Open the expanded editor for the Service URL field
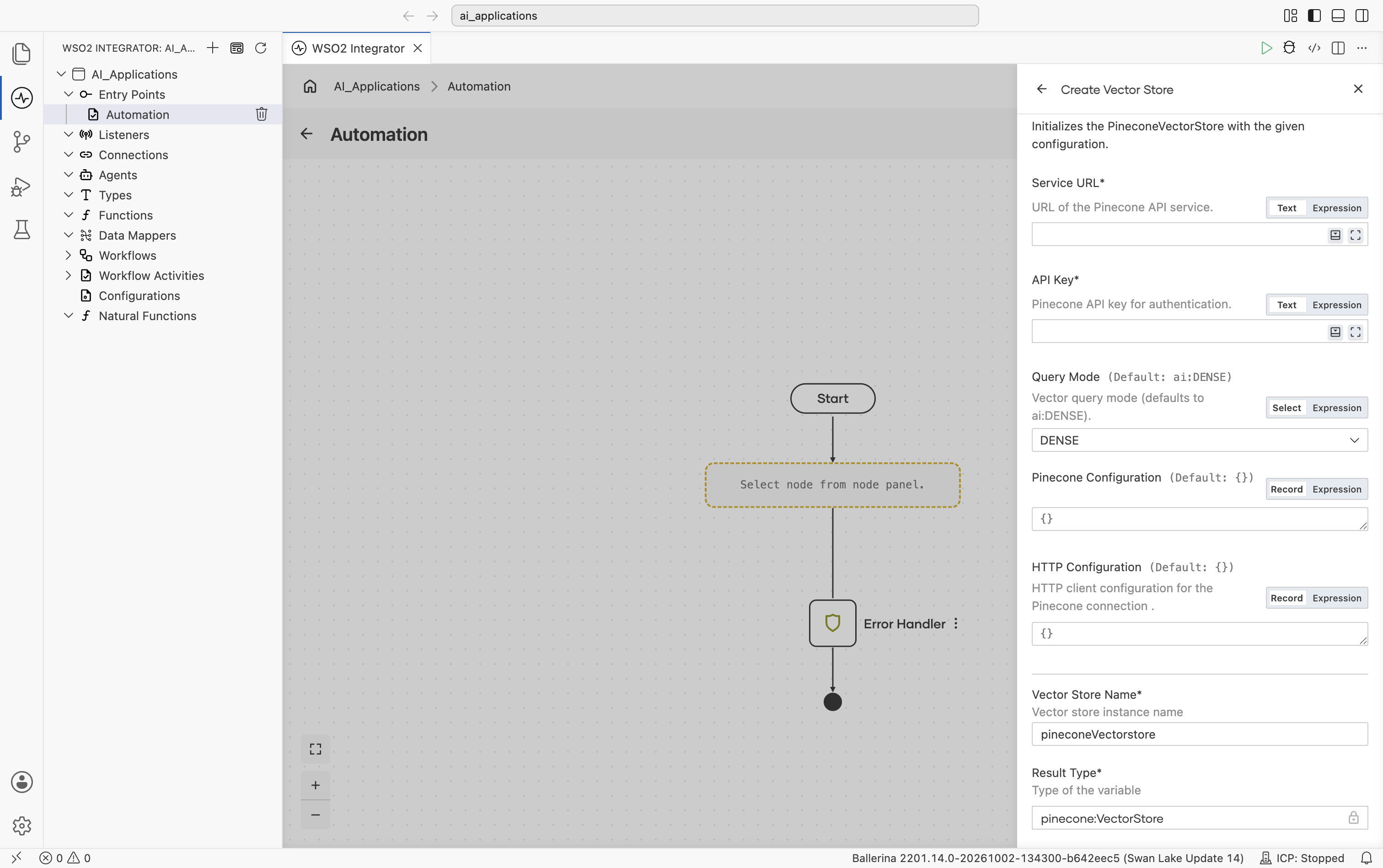This screenshot has width=1383, height=868. pyautogui.click(x=1356, y=235)
